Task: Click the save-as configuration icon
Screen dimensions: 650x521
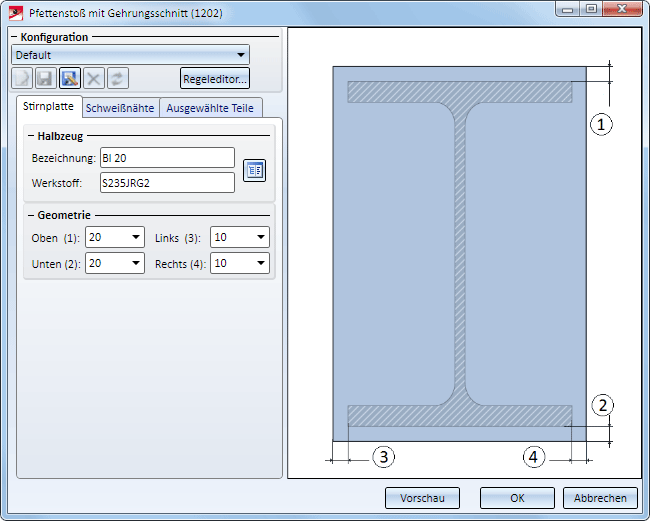Action: pyautogui.click(x=70, y=78)
